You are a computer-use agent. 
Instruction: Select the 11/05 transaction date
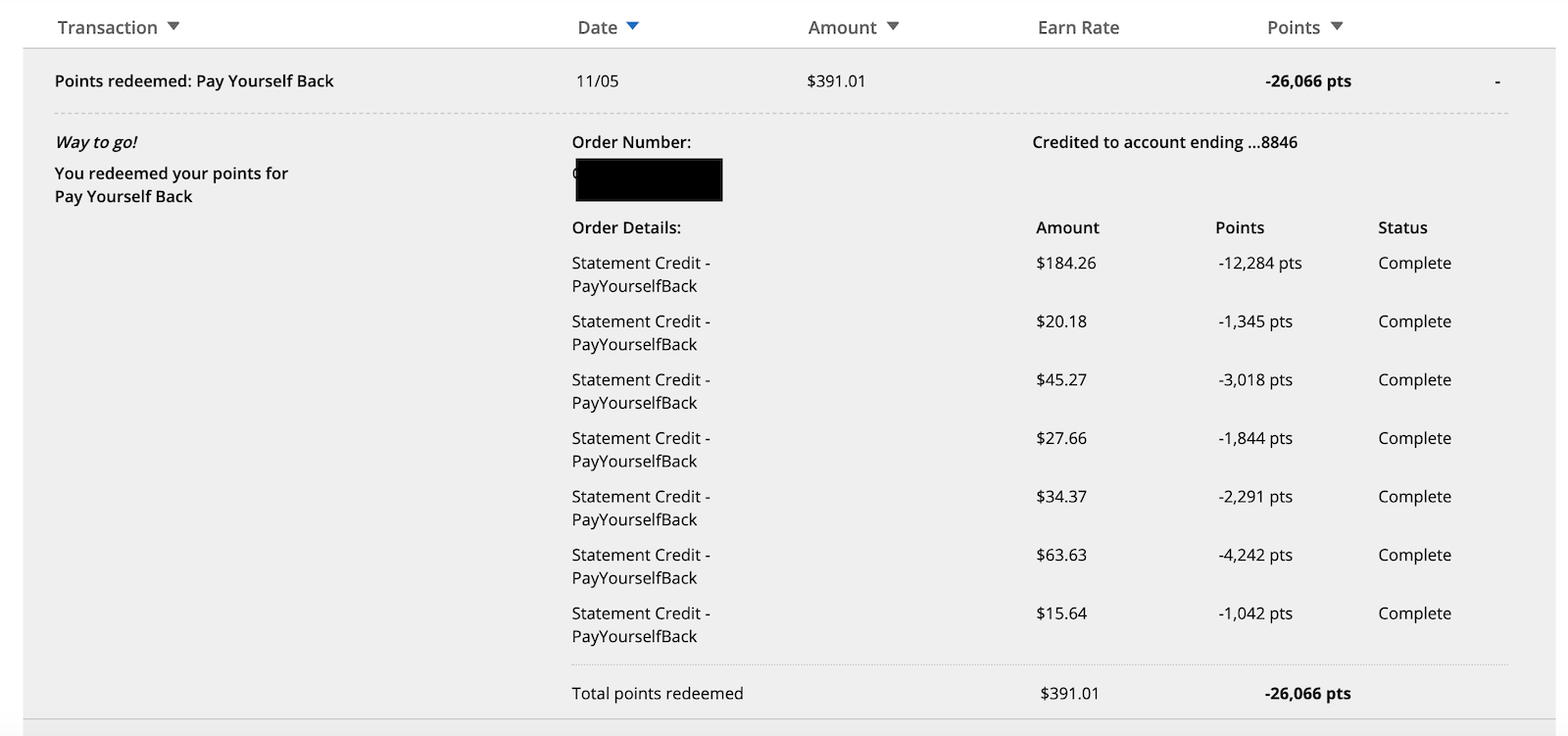click(597, 81)
